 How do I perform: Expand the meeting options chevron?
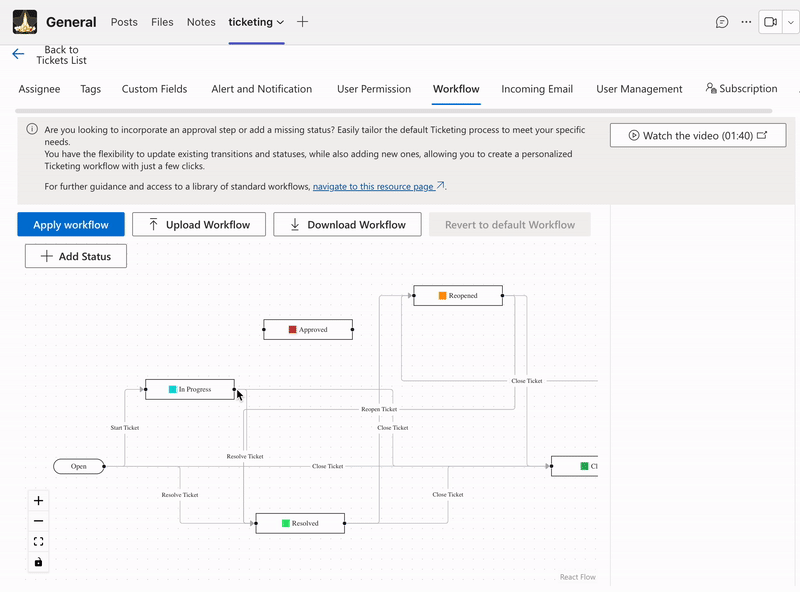(791, 22)
